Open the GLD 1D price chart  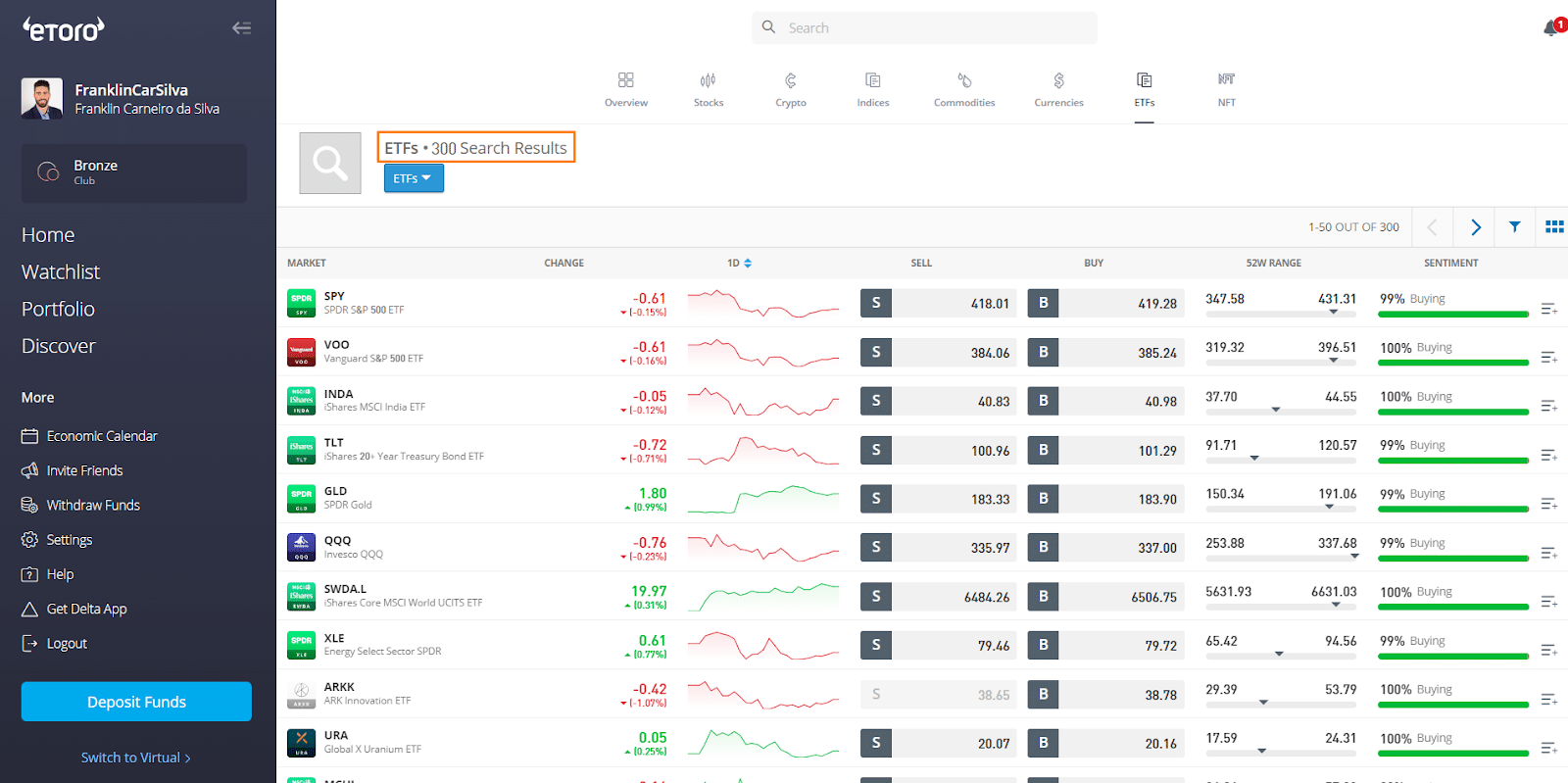(763, 499)
